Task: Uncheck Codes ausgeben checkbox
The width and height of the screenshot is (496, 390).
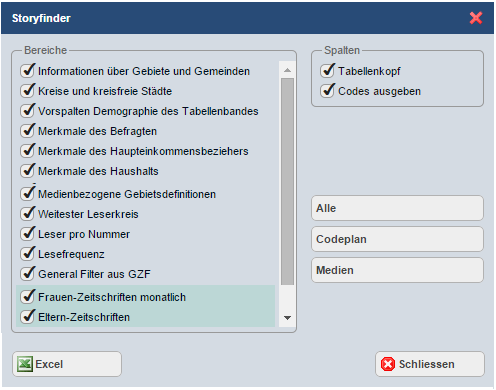Action: point(327,91)
